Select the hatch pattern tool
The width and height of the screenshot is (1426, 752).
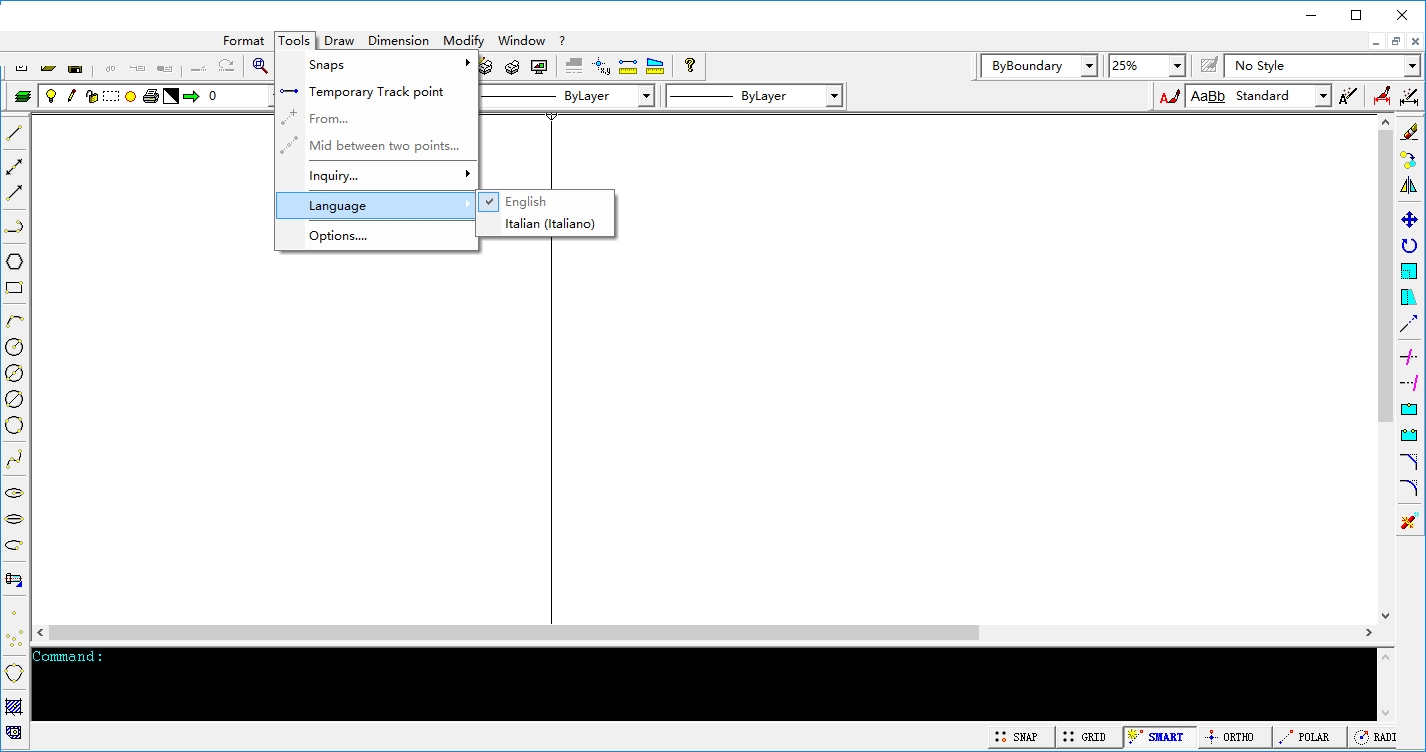(x=14, y=707)
